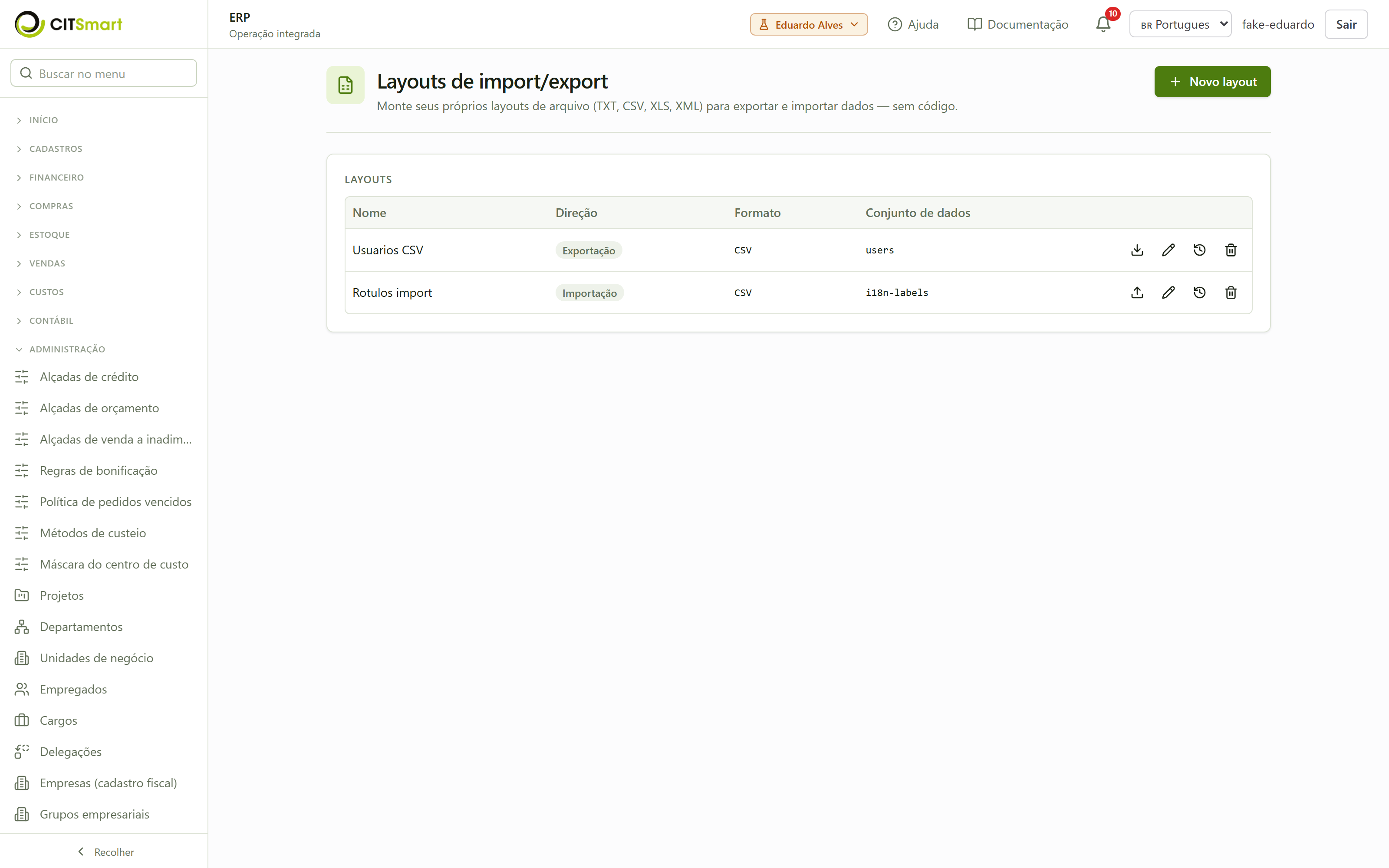
Task: Open Departamentos in the sidebar
Action: (104, 626)
